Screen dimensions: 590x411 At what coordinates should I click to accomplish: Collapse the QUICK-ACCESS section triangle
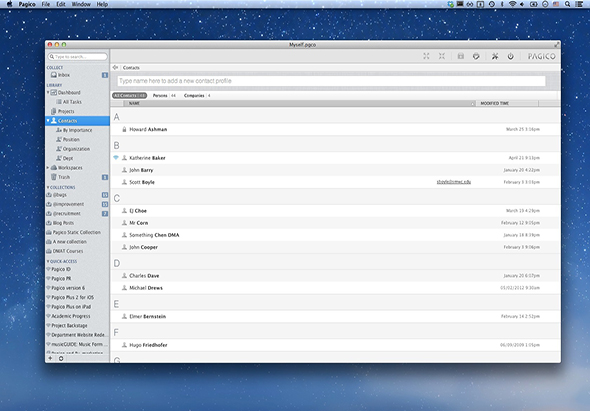coord(48,261)
